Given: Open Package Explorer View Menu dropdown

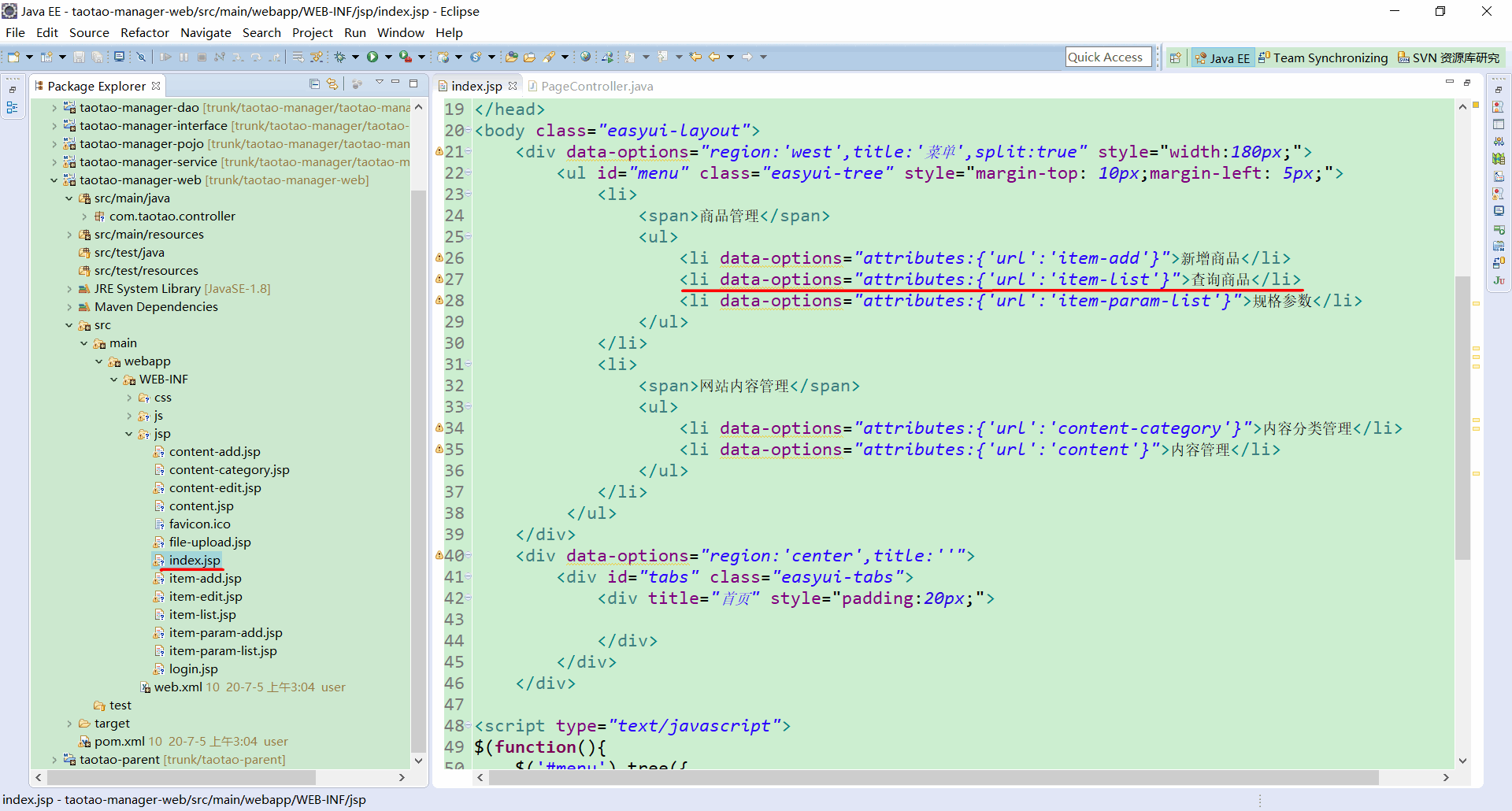Looking at the screenshot, I should (x=379, y=83).
